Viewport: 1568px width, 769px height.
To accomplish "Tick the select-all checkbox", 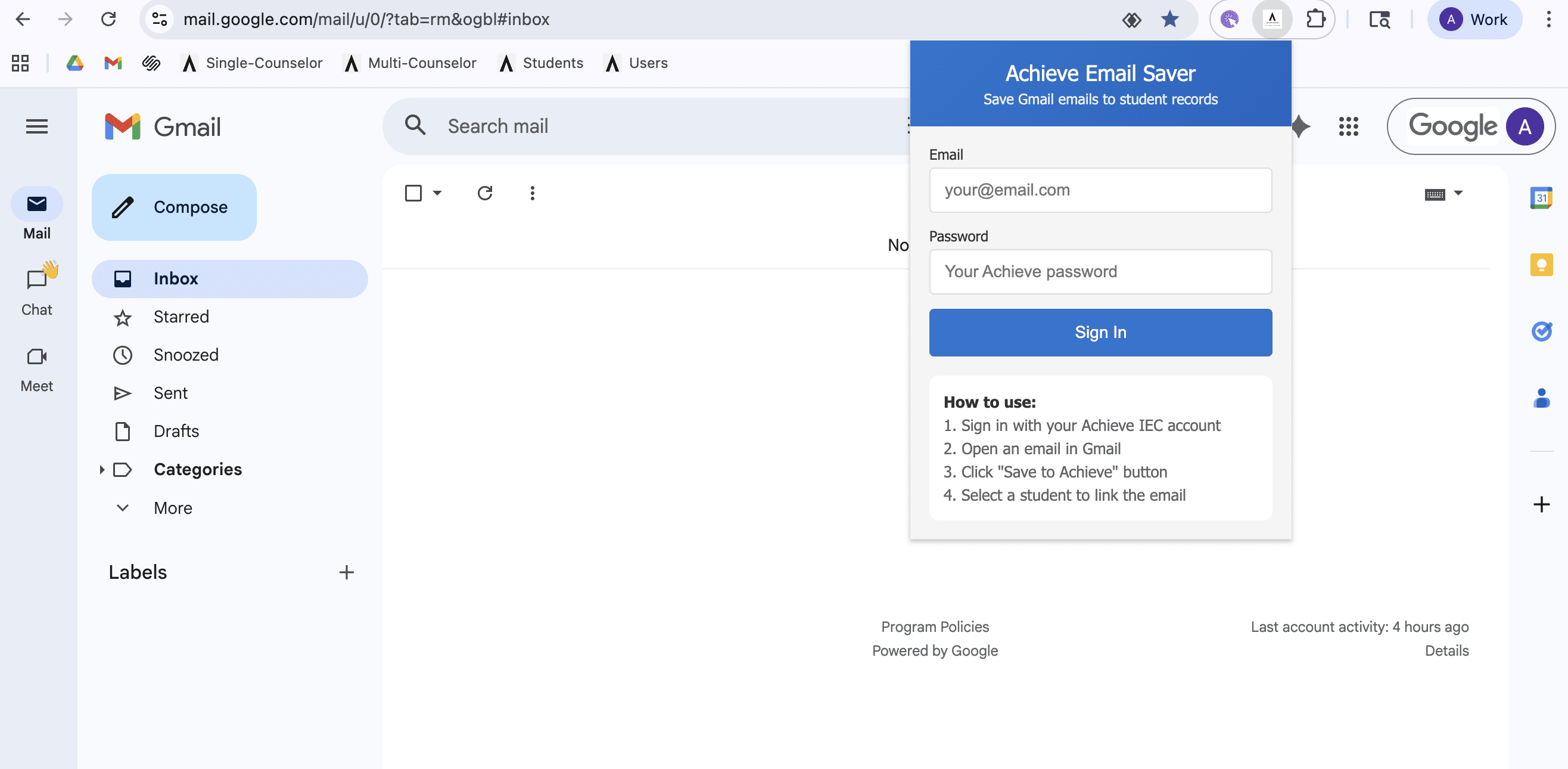I will pos(413,193).
